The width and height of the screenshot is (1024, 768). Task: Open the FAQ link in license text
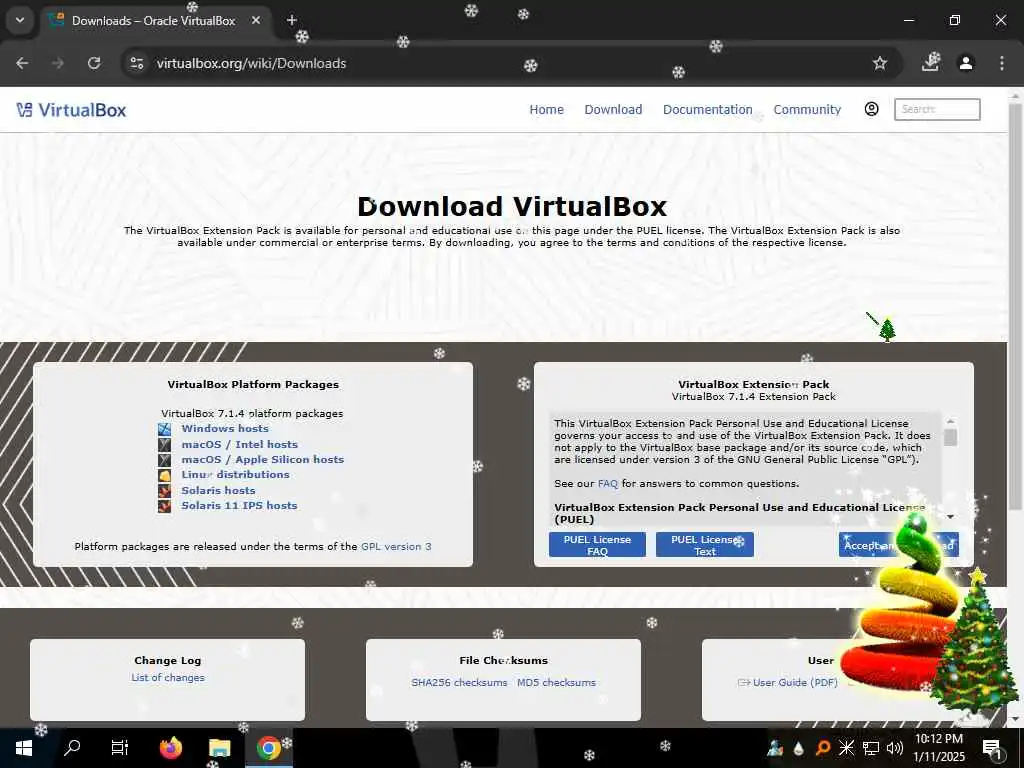coord(607,484)
